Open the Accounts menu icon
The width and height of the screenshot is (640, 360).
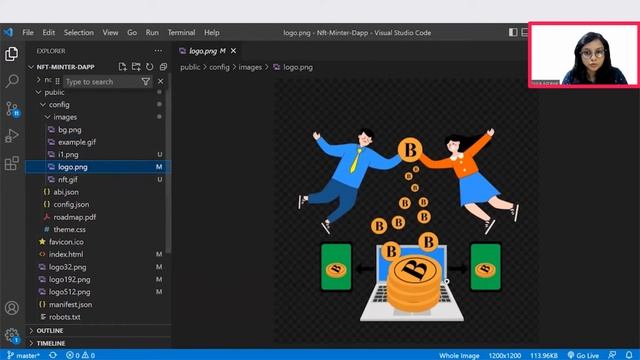pyautogui.click(x=12, y=308)
